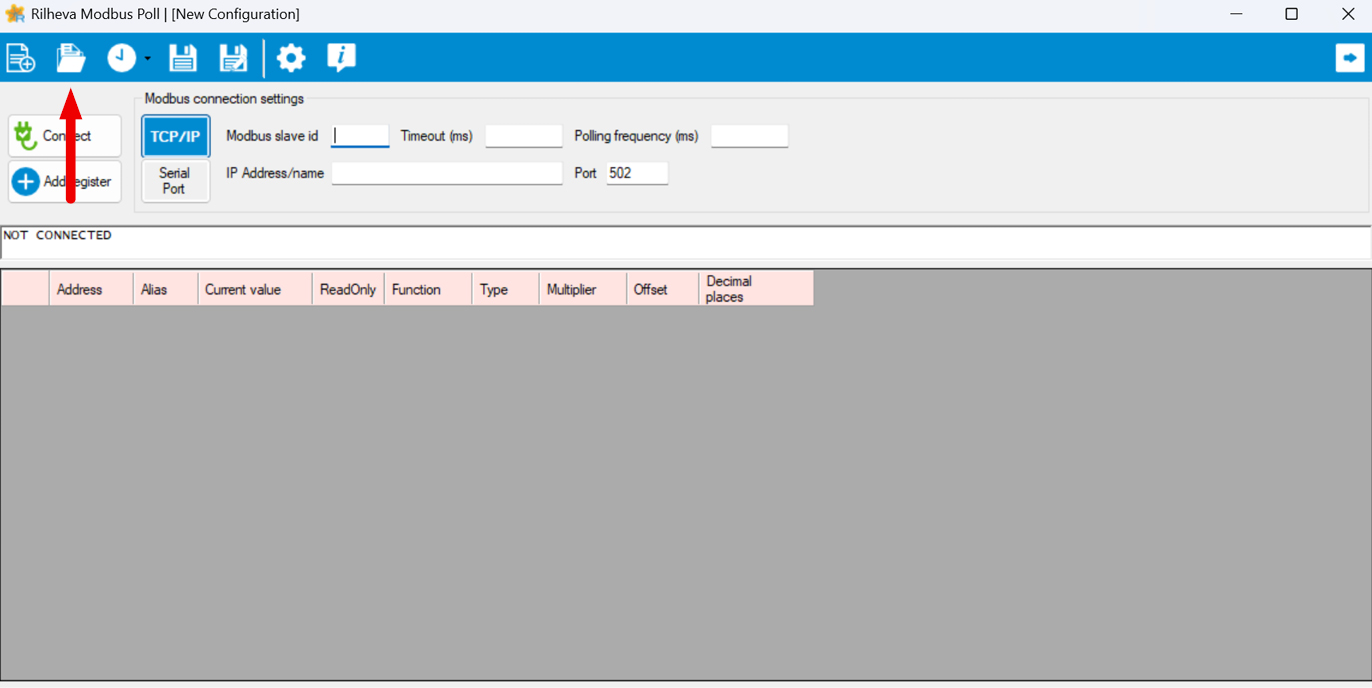Click the Rilheva app icon in title bar

point(15,14)
